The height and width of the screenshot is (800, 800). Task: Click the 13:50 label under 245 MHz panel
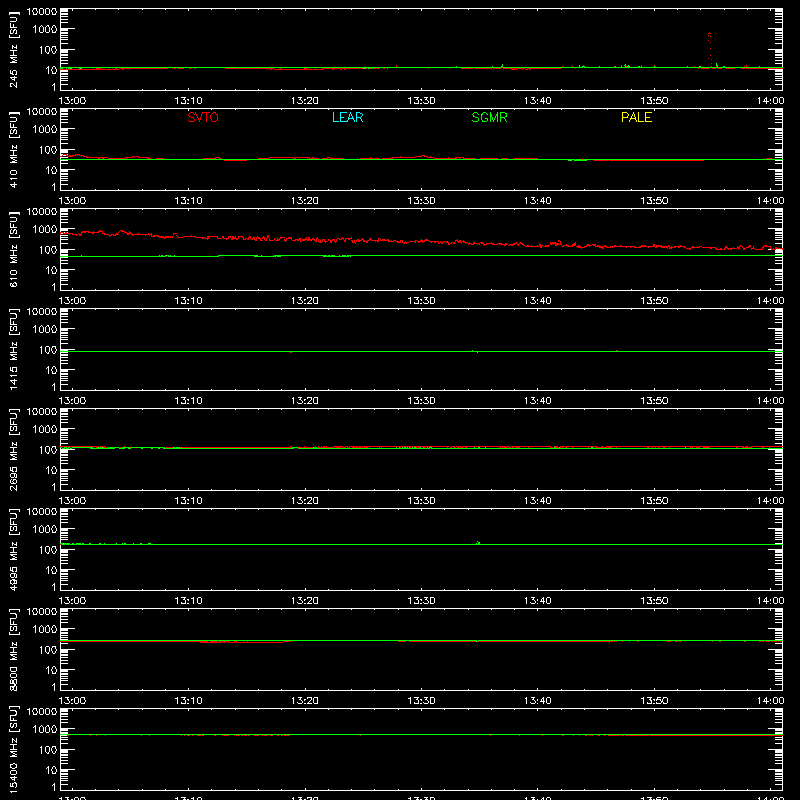coord(654,101)
